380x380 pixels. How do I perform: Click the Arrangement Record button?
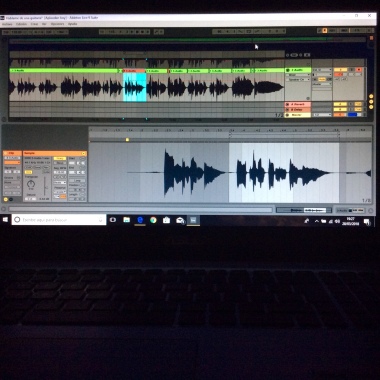click(142, 32)
